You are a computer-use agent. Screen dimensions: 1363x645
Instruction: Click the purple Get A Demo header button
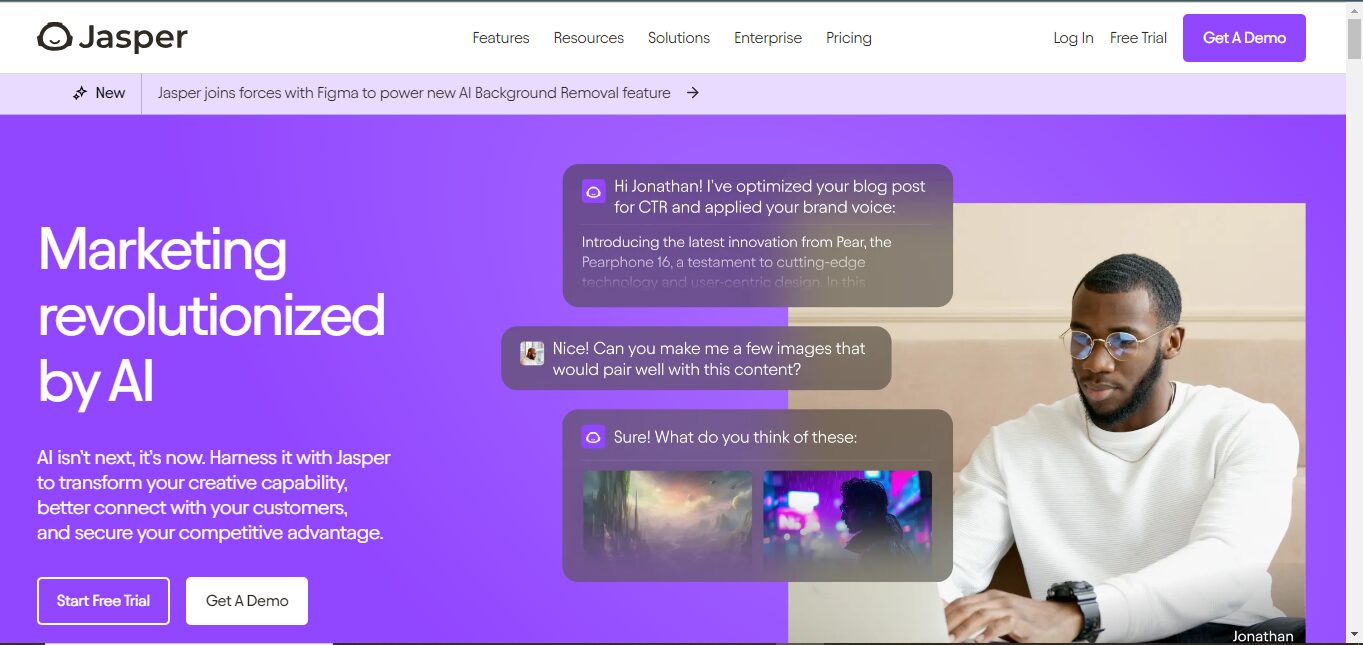point(1244,38)
